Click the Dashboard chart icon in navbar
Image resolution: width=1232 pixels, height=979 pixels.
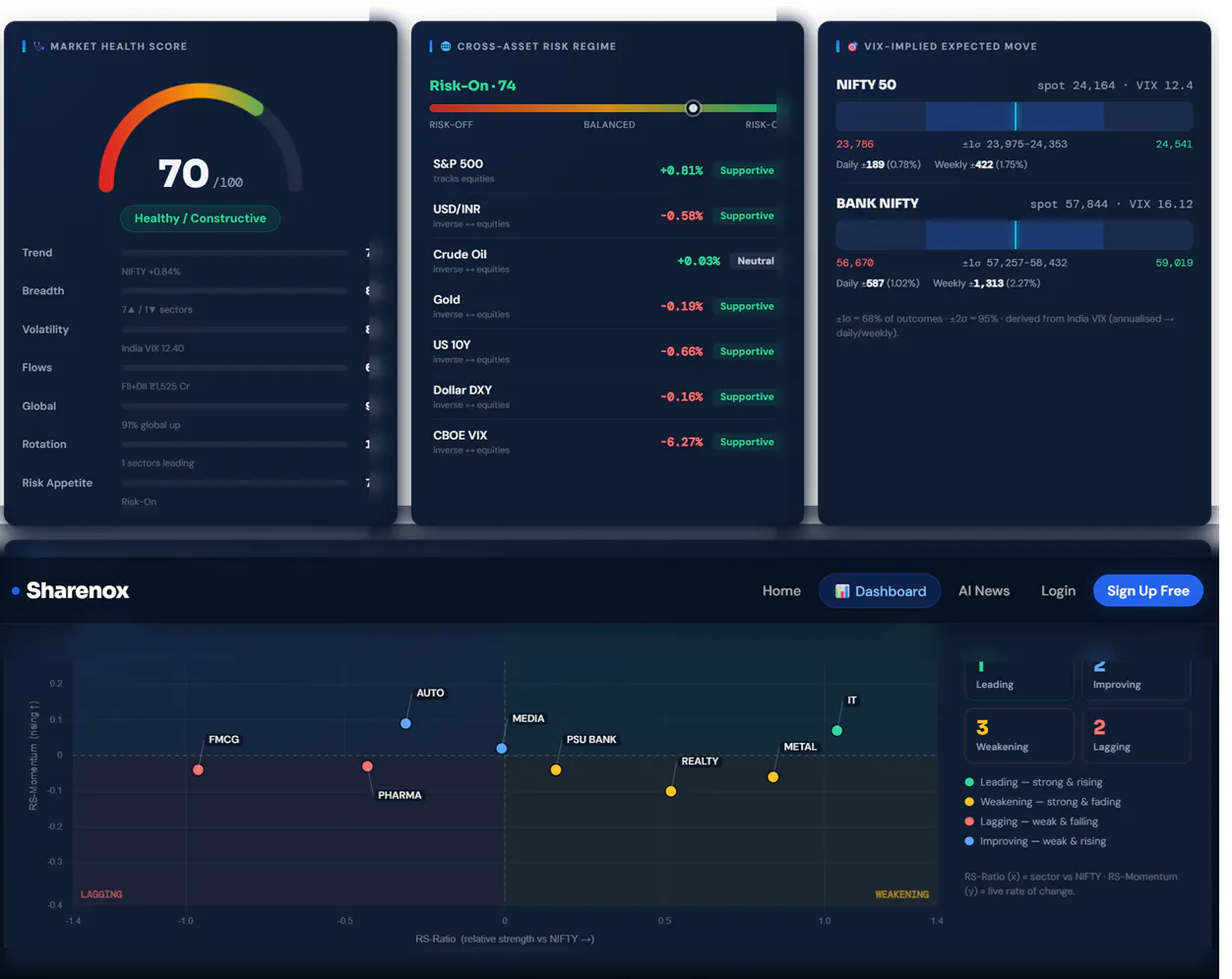pyautogui.click(x=842, y=591)
